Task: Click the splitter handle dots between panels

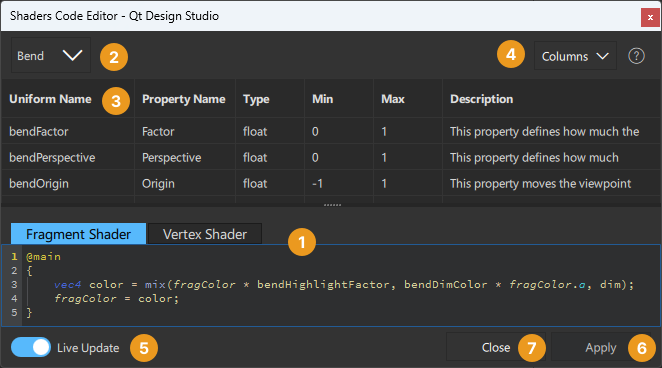Action: [332, 205]
